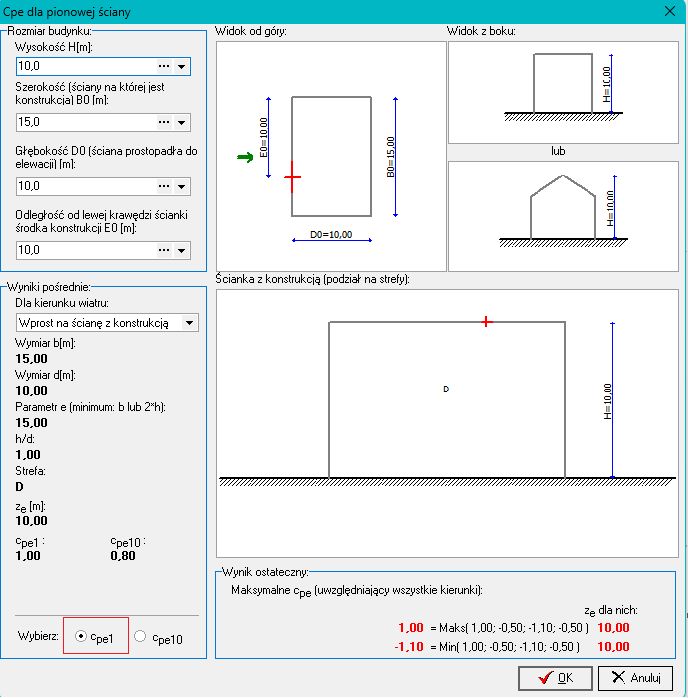Close the Cpe dla pionowej ściany dialog
This screenshot has height=698, width=688.
[668, 12]
